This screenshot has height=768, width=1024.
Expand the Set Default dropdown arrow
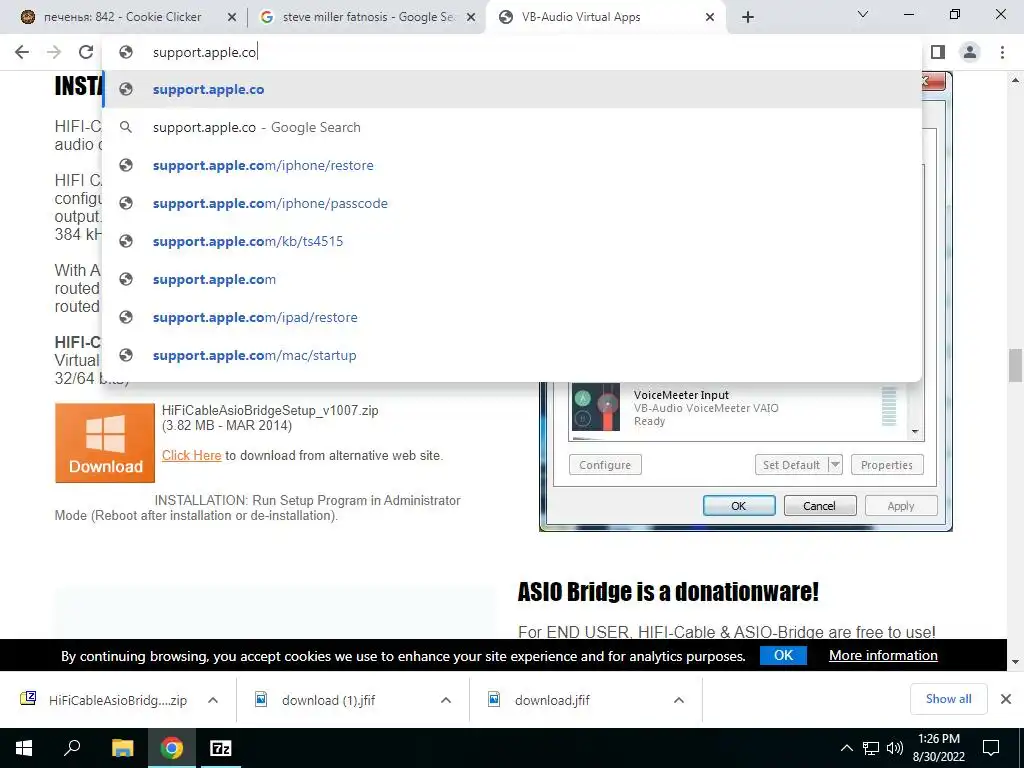[x=835, y=465]
